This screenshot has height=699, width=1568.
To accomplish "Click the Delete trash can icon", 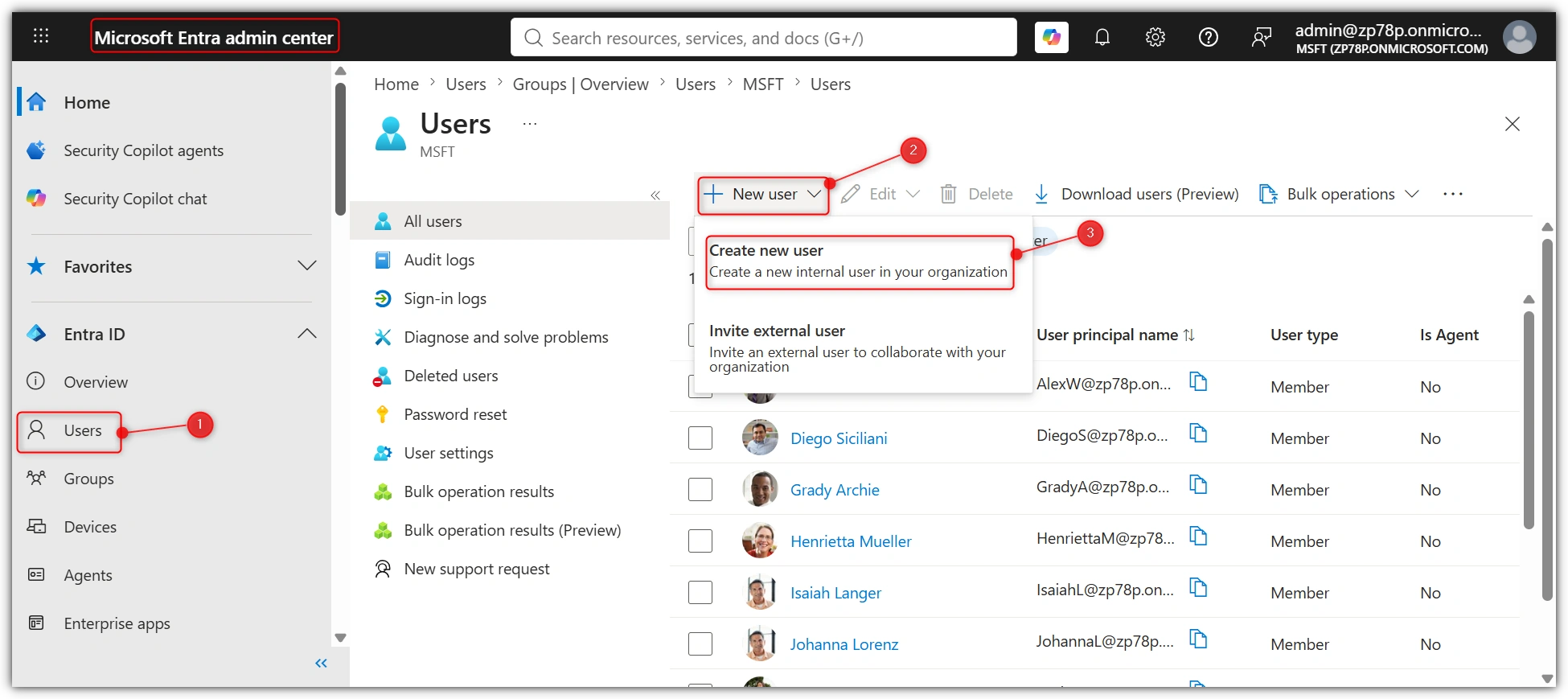I will coord(949,194).
